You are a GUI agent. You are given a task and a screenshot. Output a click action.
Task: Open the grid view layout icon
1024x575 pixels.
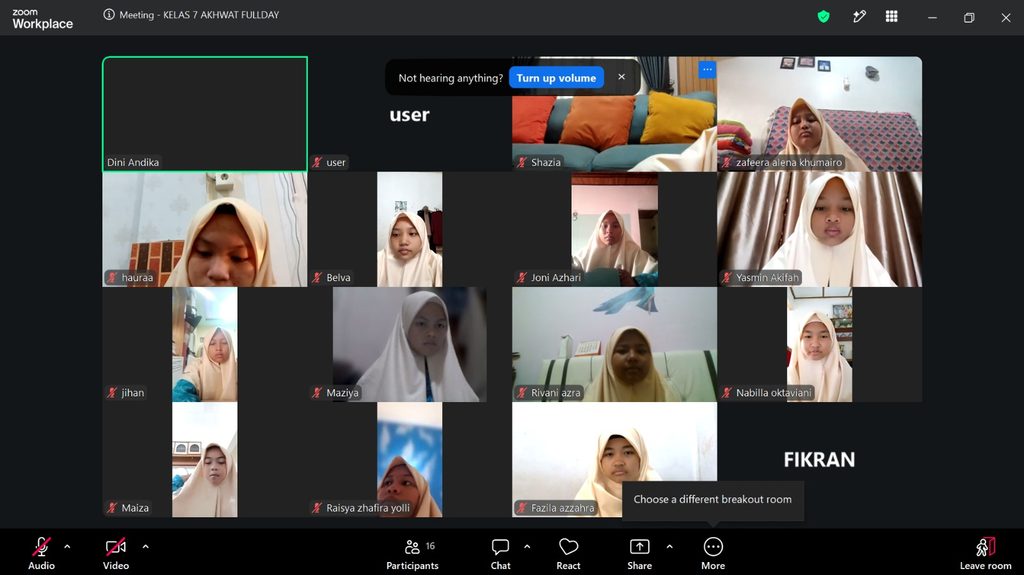click(x=891, y=17)
